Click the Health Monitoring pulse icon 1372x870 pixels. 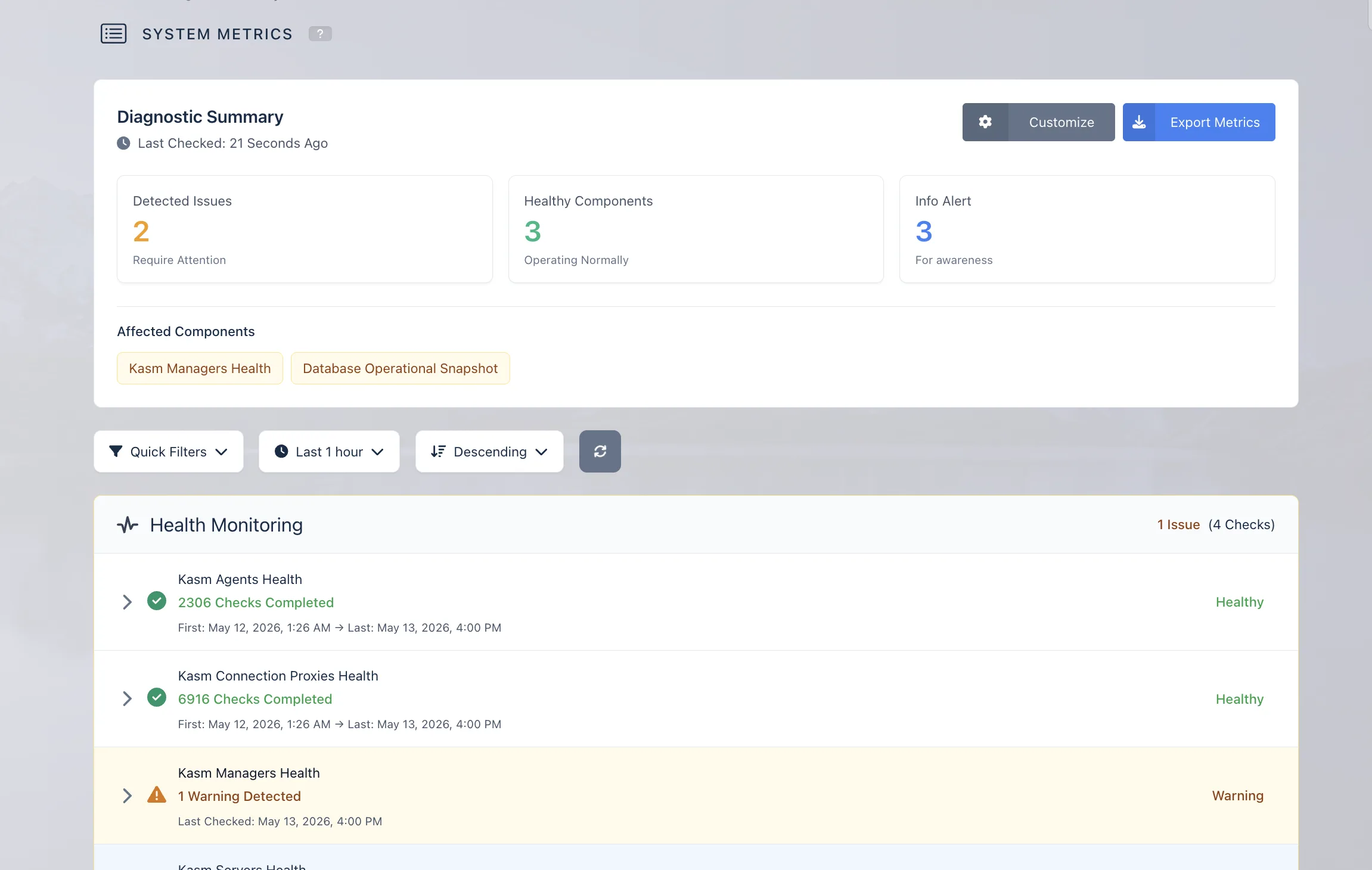coord(128,525)
